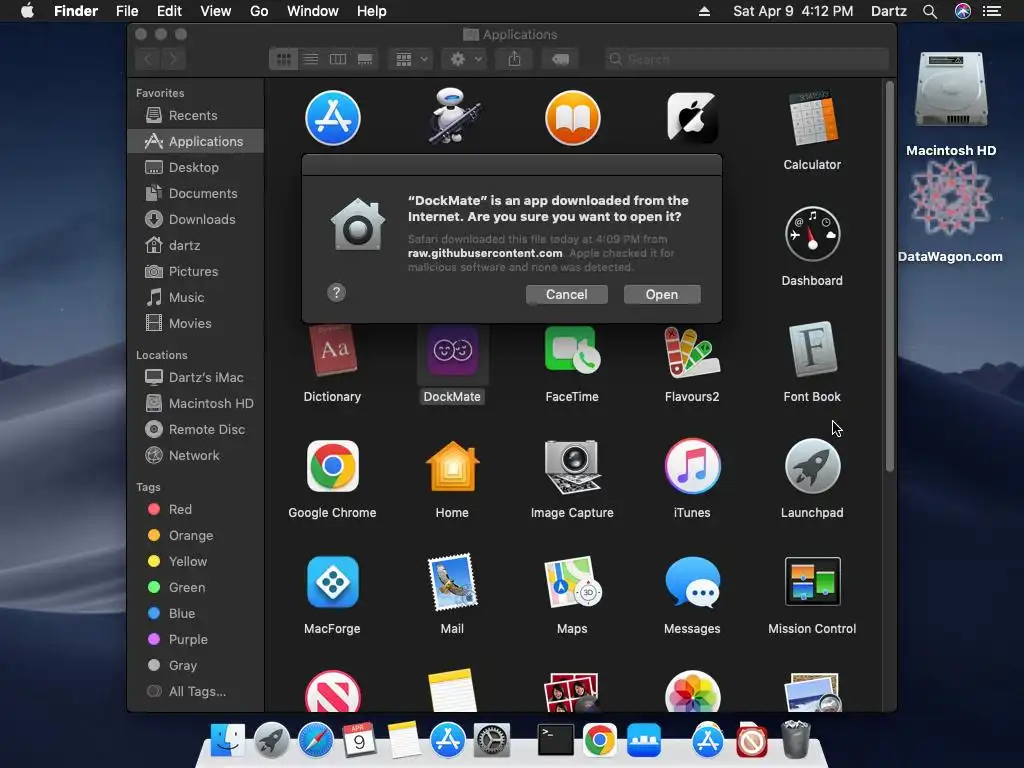
Task: Open the item grouping dropdown in the toolbar
Action: tap(411, 59)
